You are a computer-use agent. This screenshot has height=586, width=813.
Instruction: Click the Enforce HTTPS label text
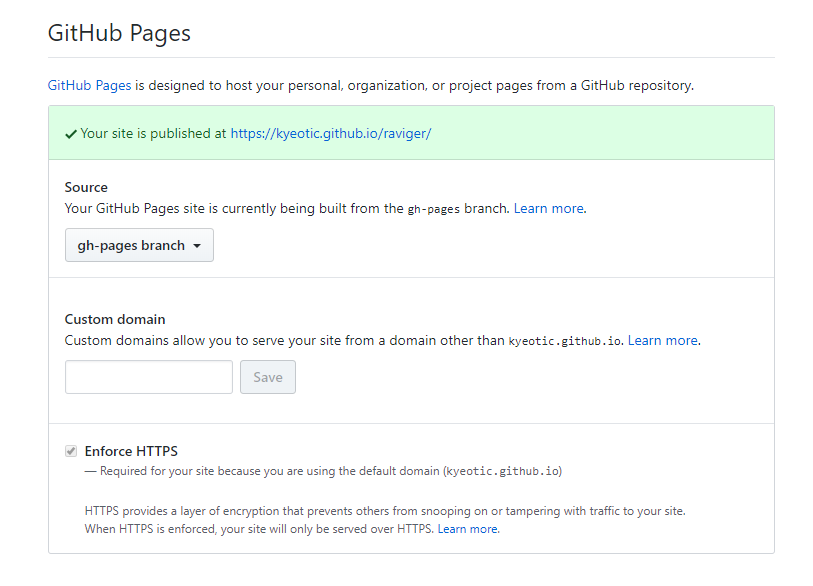[x=131, y=451]
